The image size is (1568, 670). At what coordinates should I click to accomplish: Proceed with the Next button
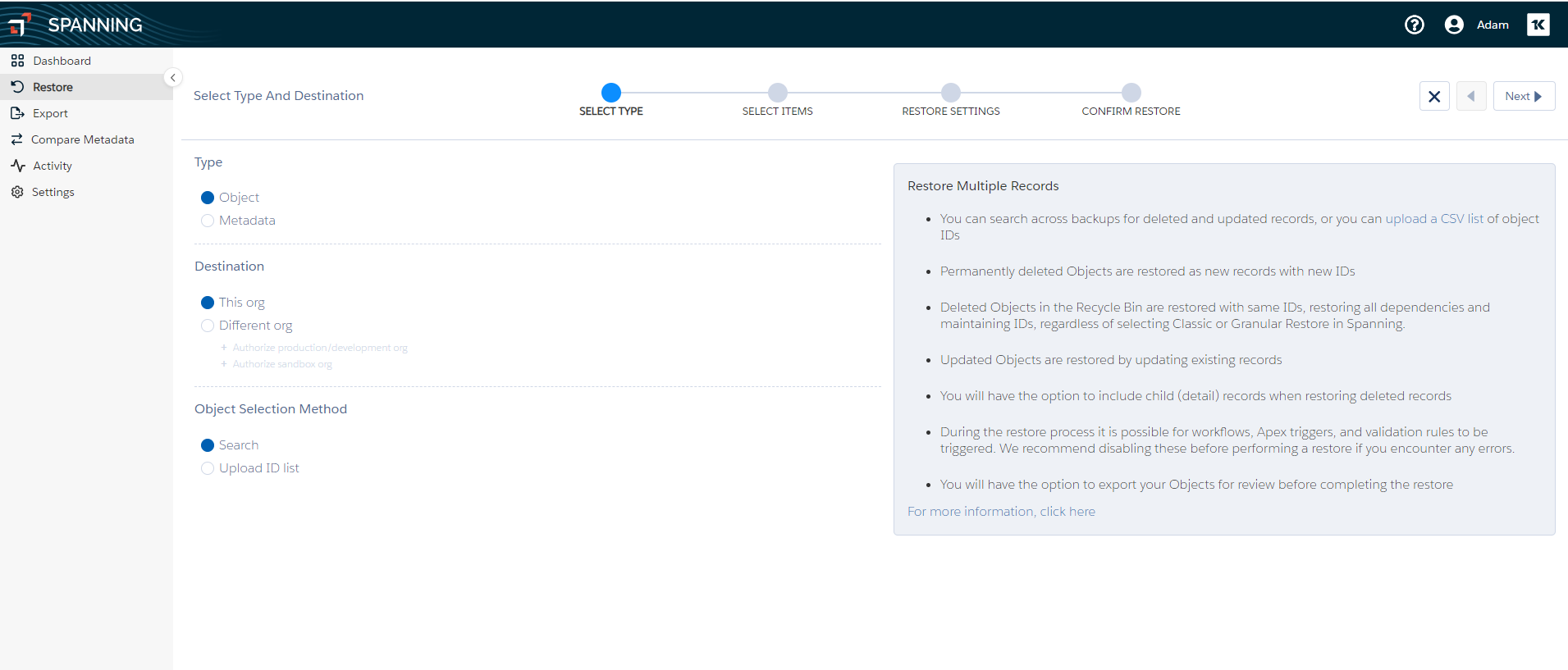coord(1524,96)
